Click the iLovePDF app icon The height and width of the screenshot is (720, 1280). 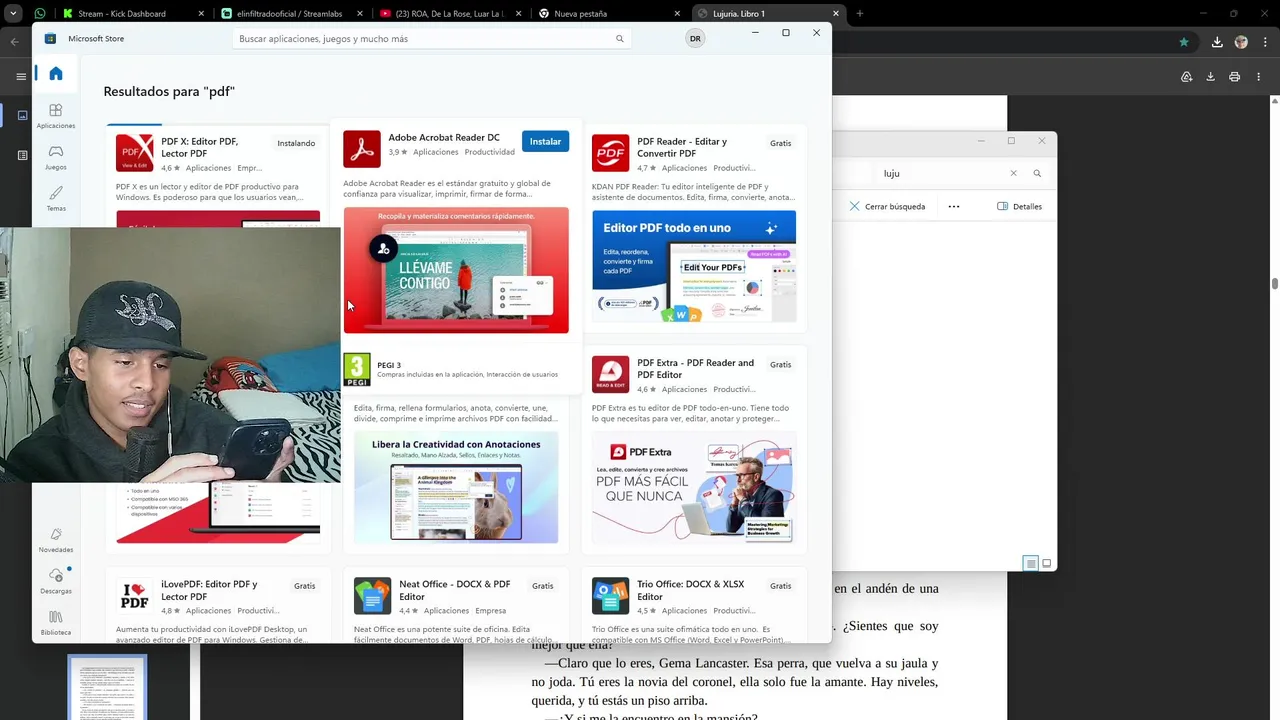[135, 595]
